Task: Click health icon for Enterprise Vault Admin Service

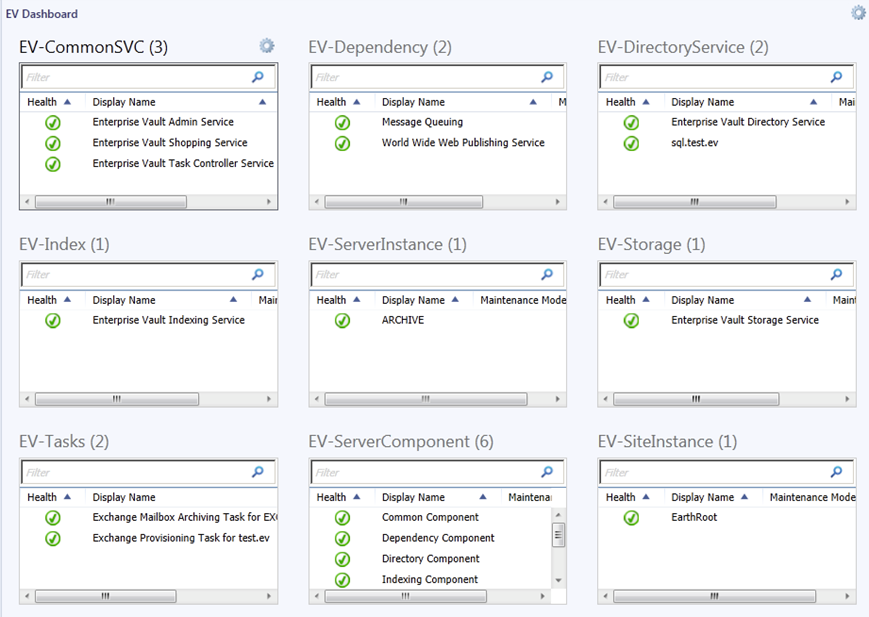Action: pos(53,123)
